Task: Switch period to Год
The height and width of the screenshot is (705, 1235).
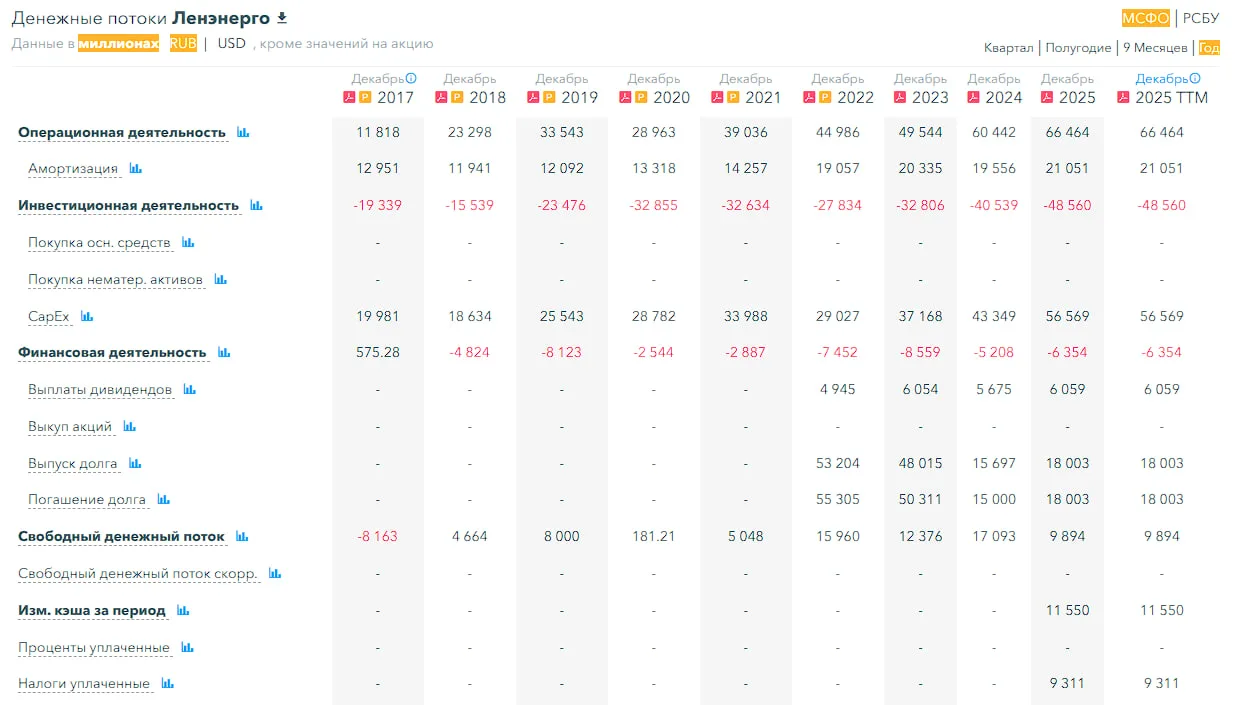Action: tap(1209, 48)
